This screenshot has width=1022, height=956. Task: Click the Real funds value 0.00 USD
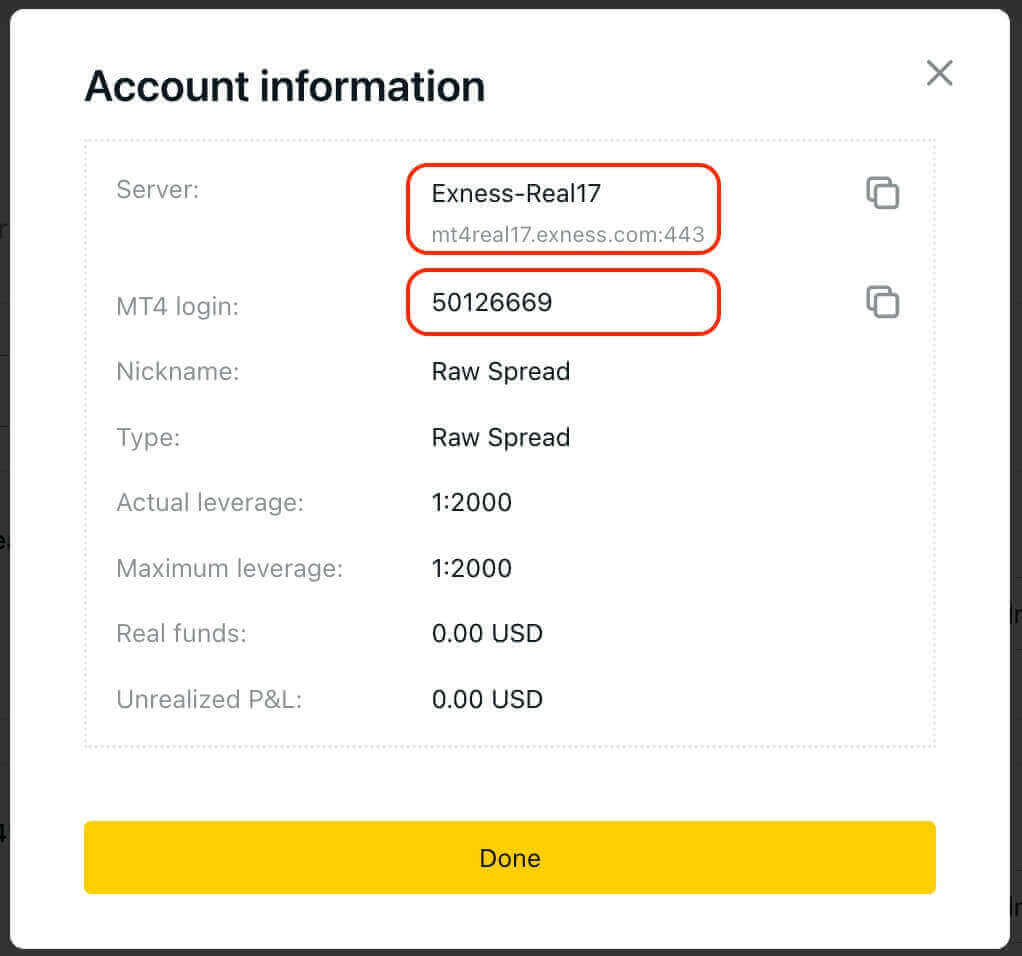pyautogui.click(x=487, y=633)
